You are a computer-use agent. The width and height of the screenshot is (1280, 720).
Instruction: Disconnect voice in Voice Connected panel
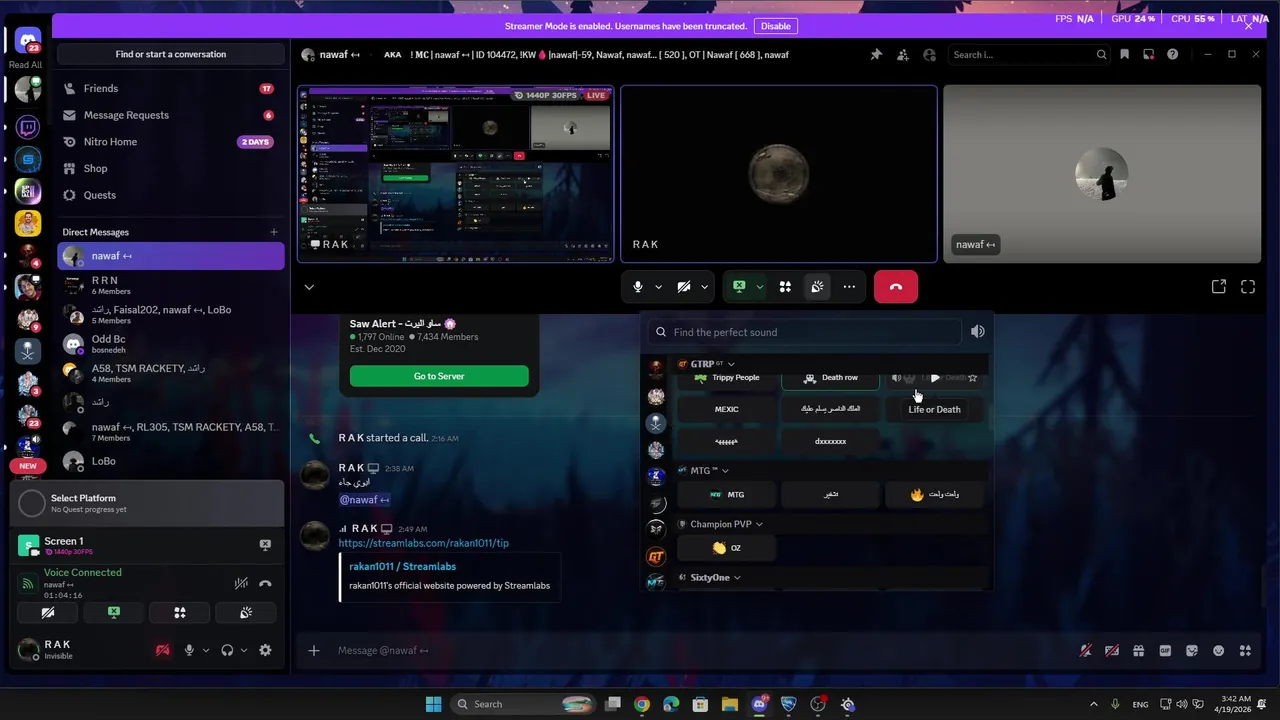tap(265, 584)
